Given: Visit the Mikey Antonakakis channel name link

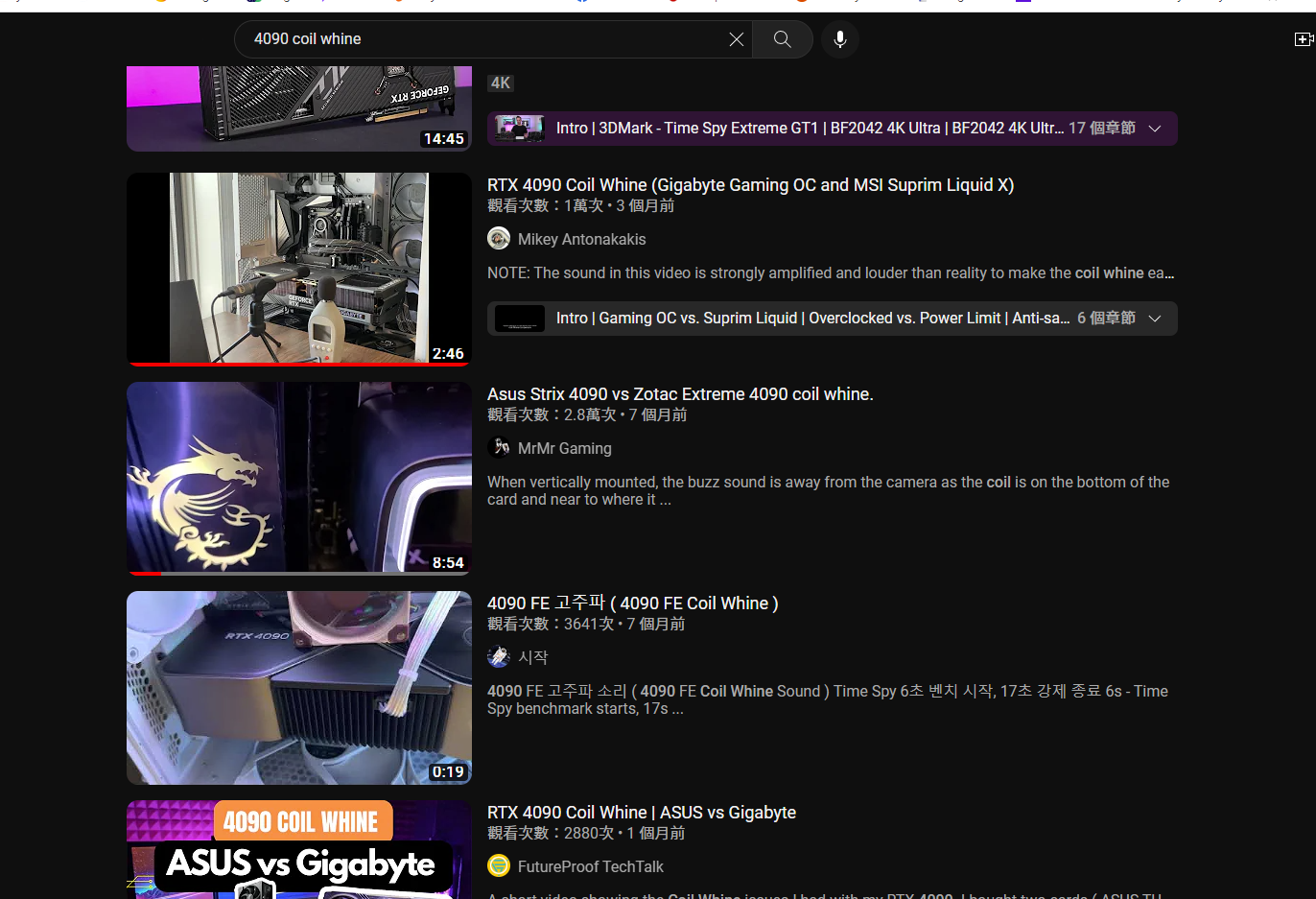Looking at the screenshot, I should click(582, 239).
